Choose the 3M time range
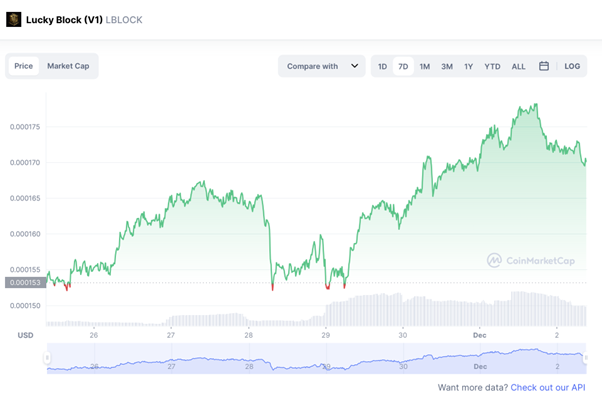 447,66
